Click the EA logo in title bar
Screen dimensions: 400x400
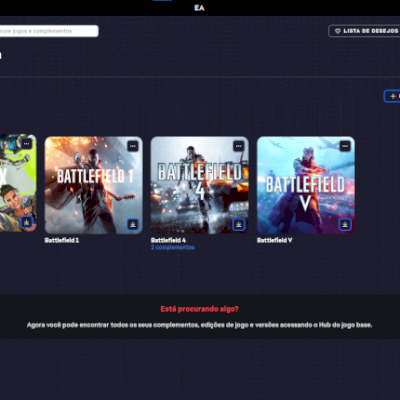pyautogui.click(x=199, y=8)
